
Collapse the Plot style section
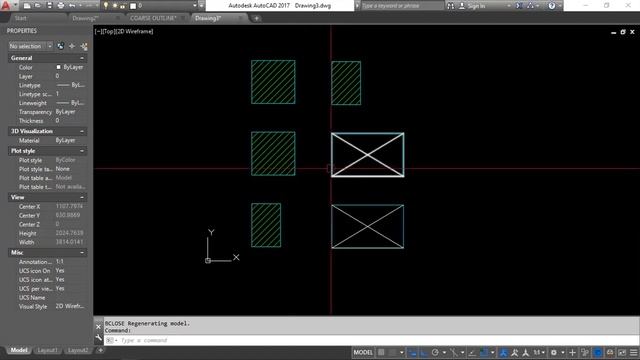pyautogui.click(x=82, y=151)
